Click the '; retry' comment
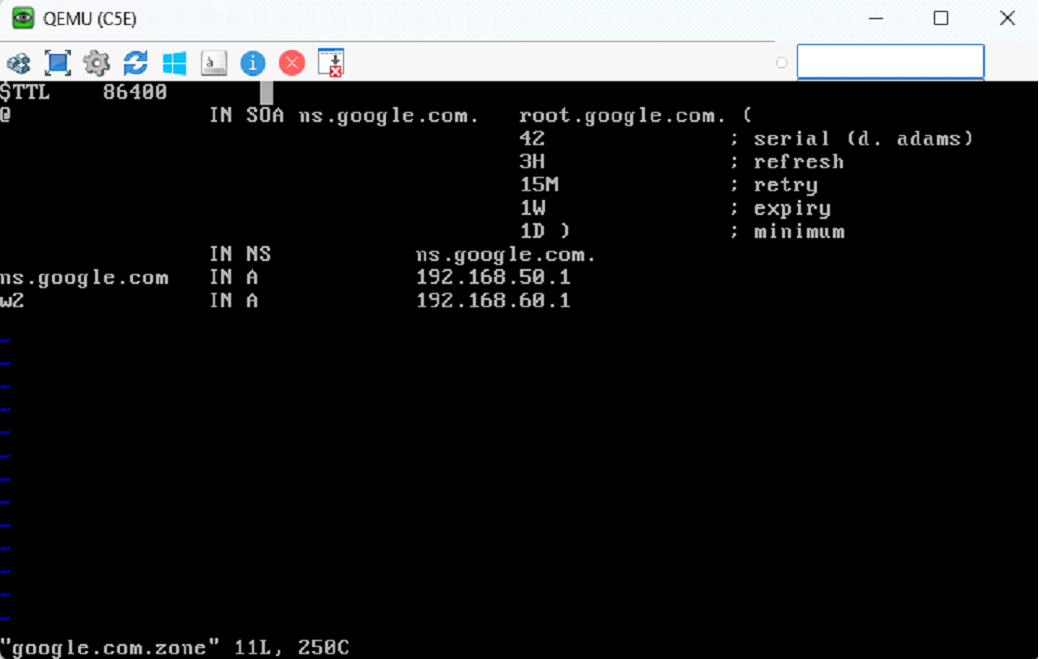Viewport: 1039px width, 659px height. 773,185
